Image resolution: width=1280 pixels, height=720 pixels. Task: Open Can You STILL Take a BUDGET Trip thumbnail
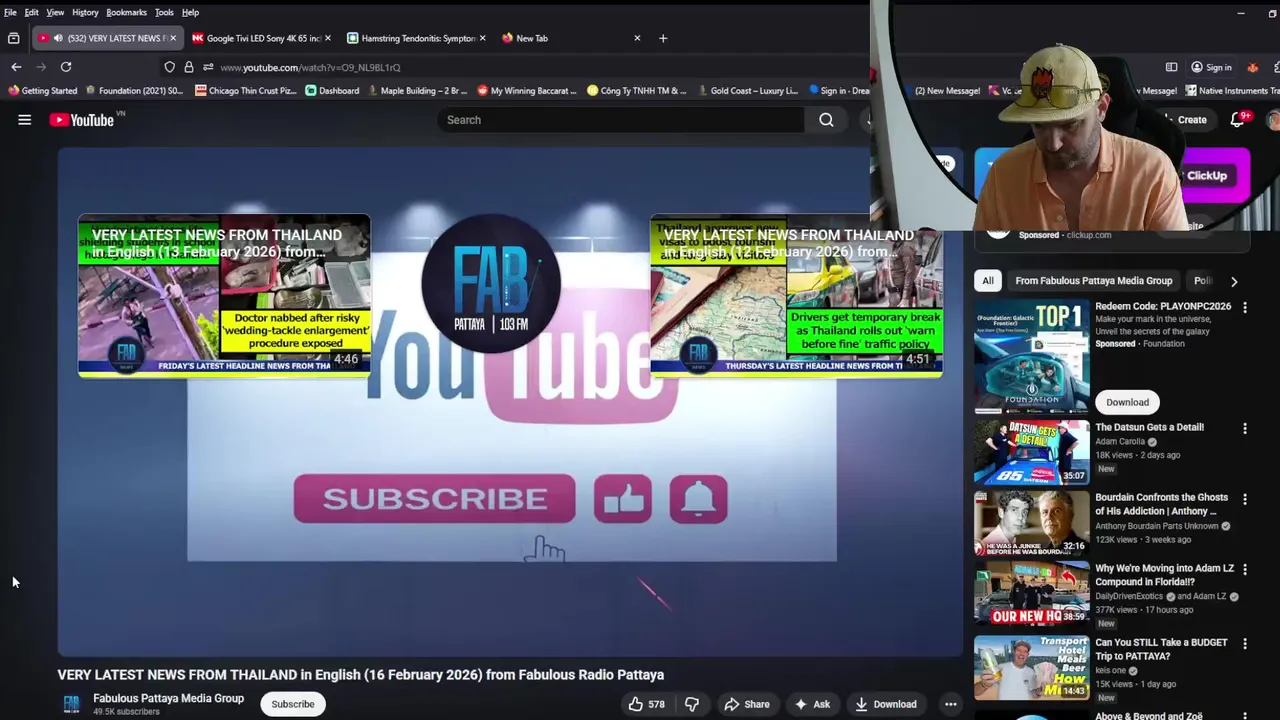1031,667
